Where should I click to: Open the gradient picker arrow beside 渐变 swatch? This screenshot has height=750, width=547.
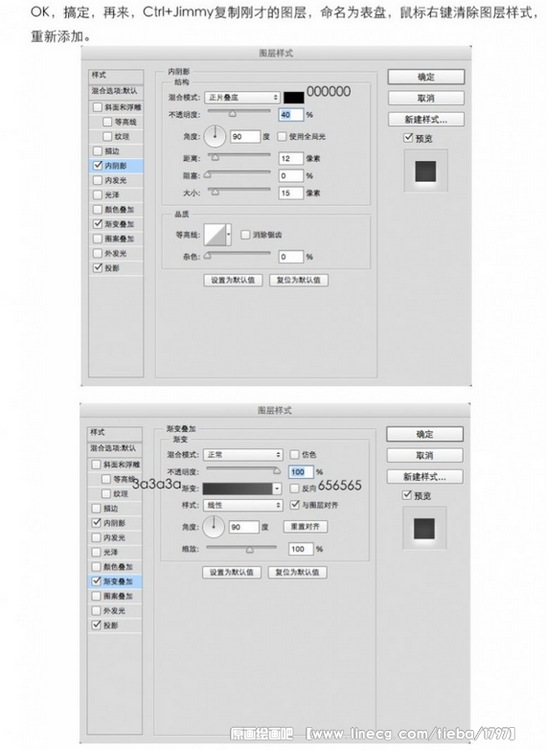pos(277,488)
